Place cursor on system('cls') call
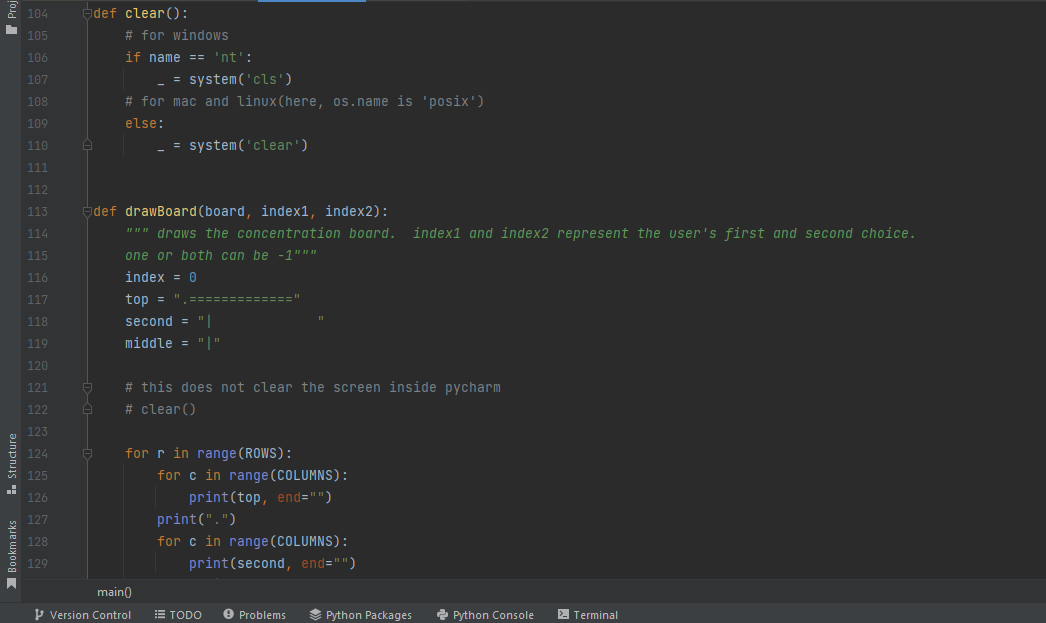 240,79
